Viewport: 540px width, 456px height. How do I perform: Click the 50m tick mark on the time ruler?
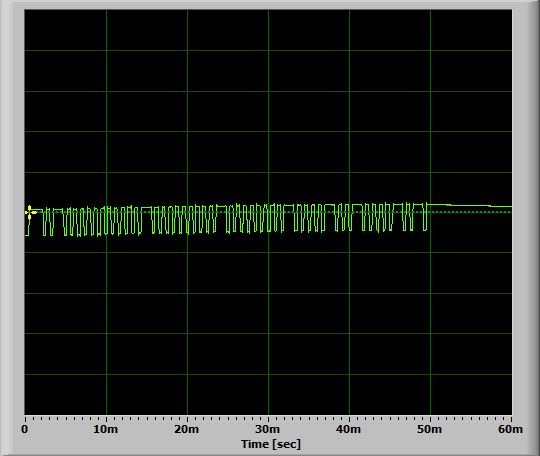coord(430,419)
